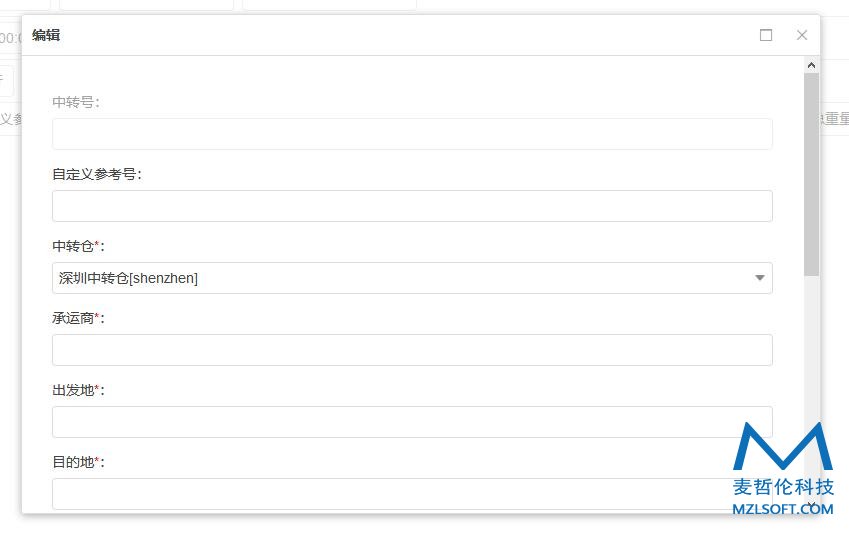This screenshot has width=849, height=536.
Task: Focus the 目的地 input field
Action: pyautogui.click(x=412, y=494)
